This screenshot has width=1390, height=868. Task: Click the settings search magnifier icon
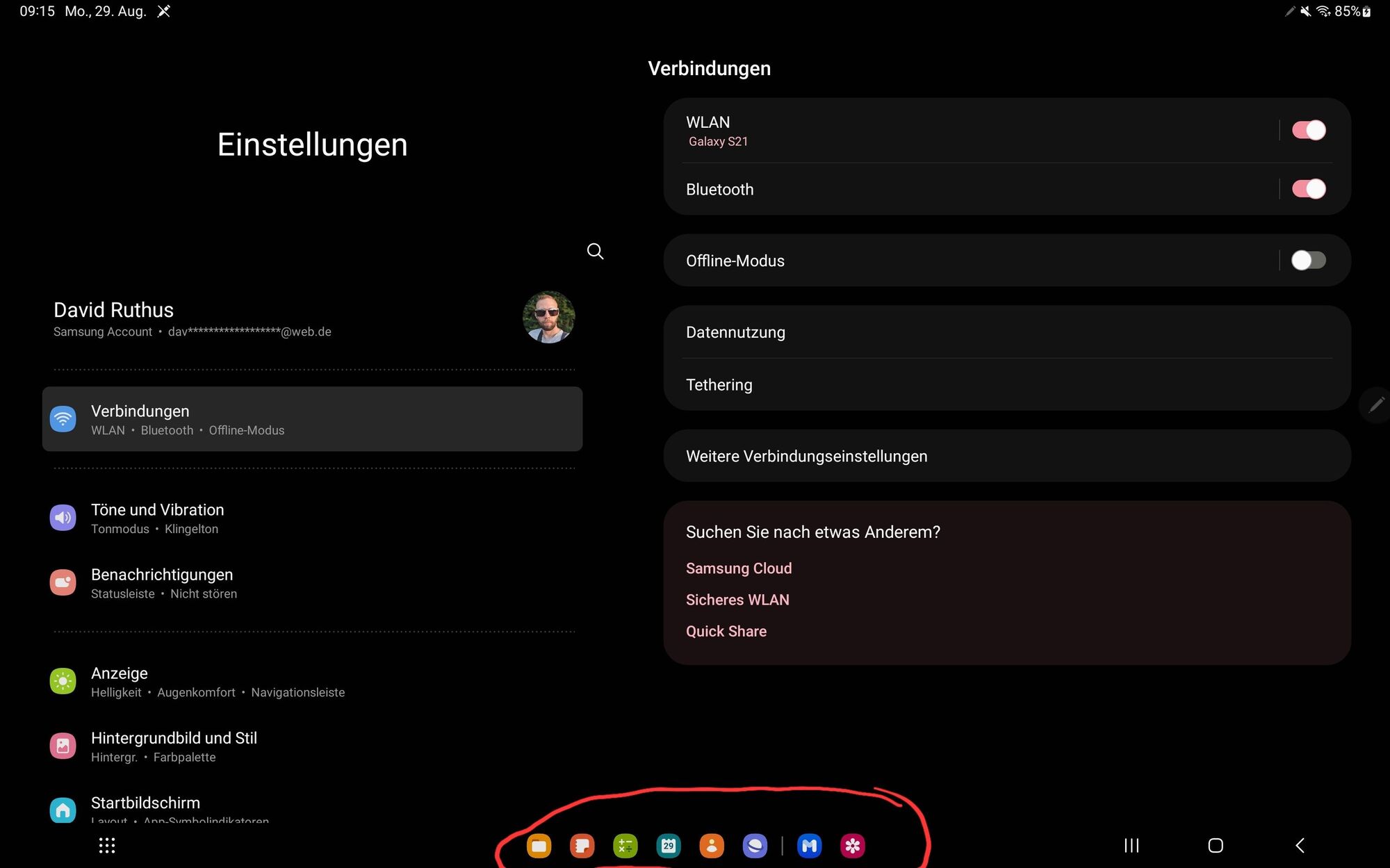[595, 251]
